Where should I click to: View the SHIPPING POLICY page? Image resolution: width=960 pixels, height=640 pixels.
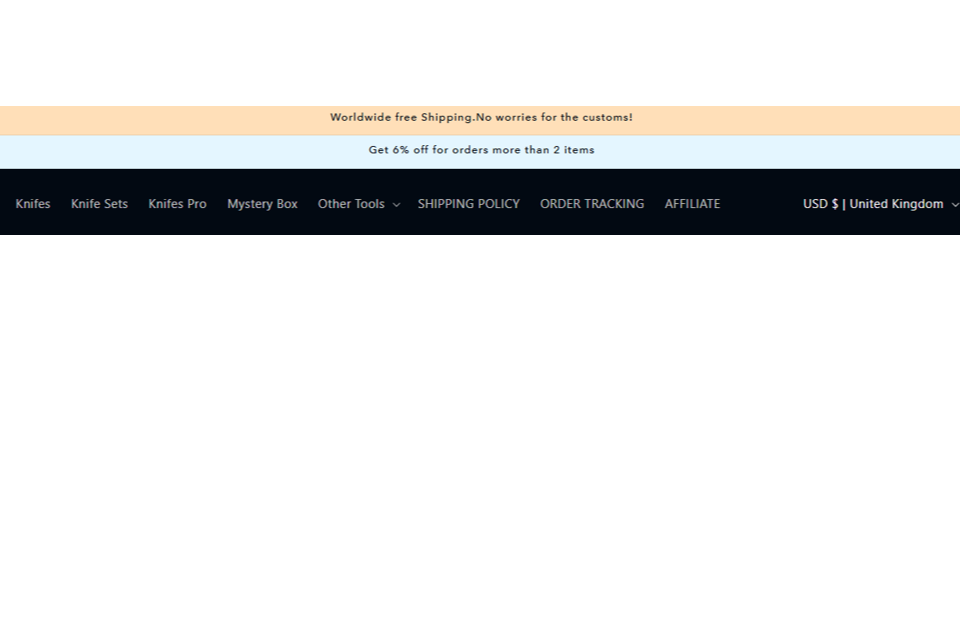(468, 204)
